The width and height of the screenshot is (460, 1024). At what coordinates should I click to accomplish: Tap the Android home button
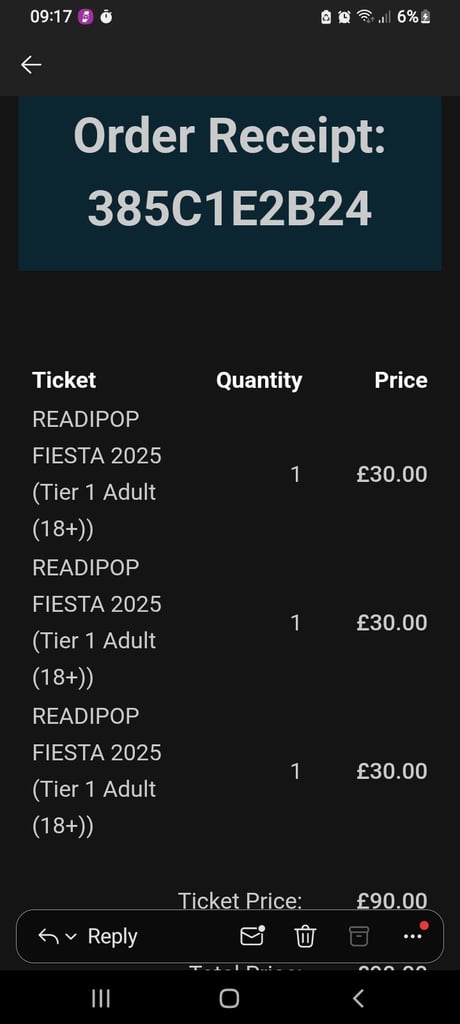pyautogui.click(x=229, y=998)
